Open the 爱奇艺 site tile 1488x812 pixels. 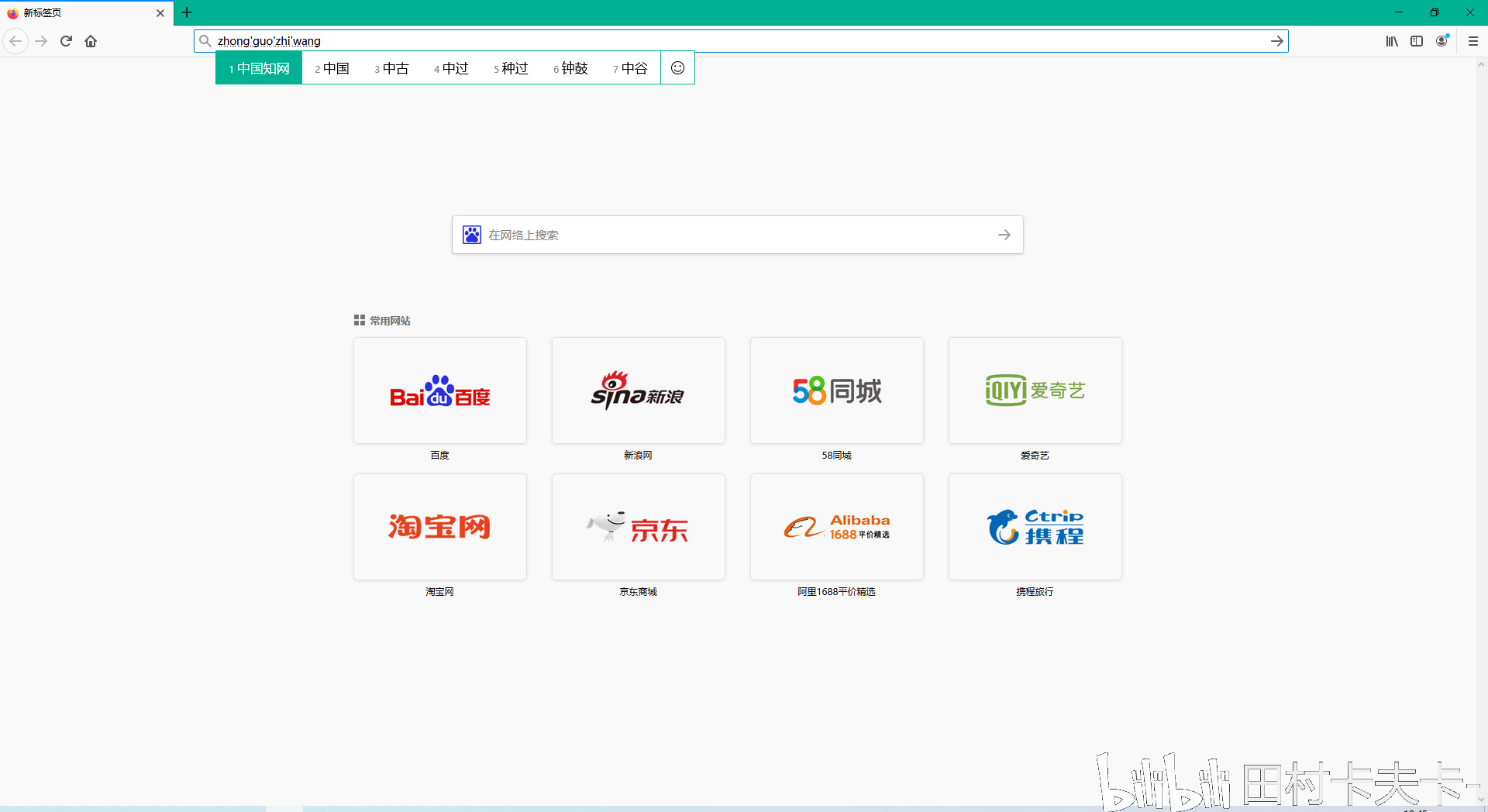[1035, 391]
